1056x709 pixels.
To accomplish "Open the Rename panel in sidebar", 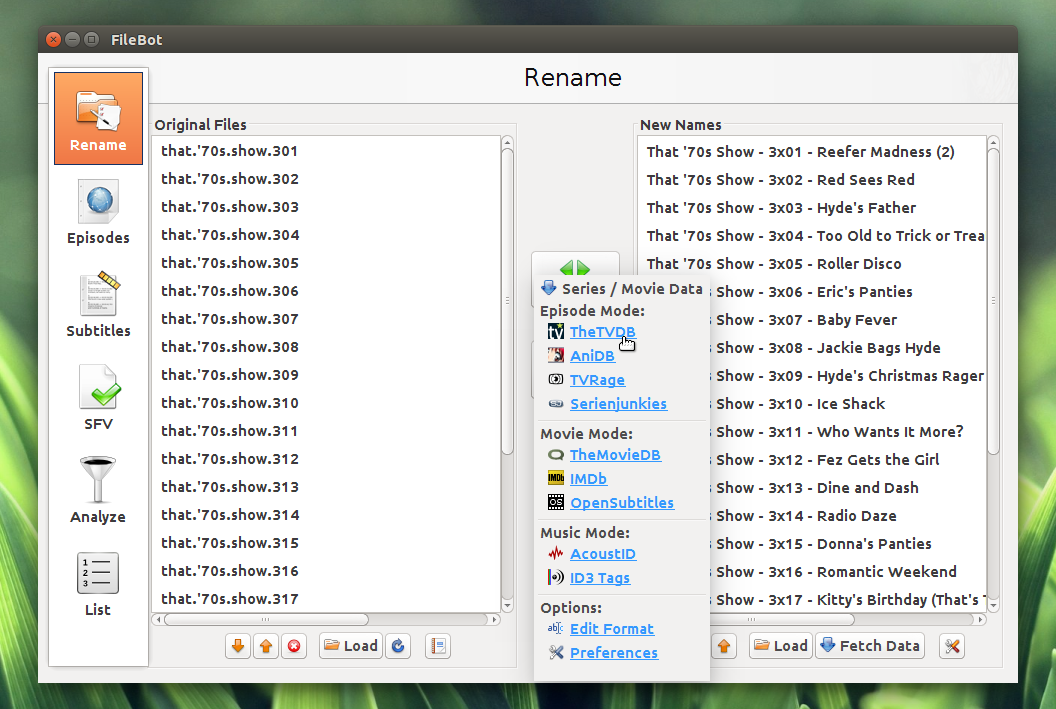I will click(98, 118).
